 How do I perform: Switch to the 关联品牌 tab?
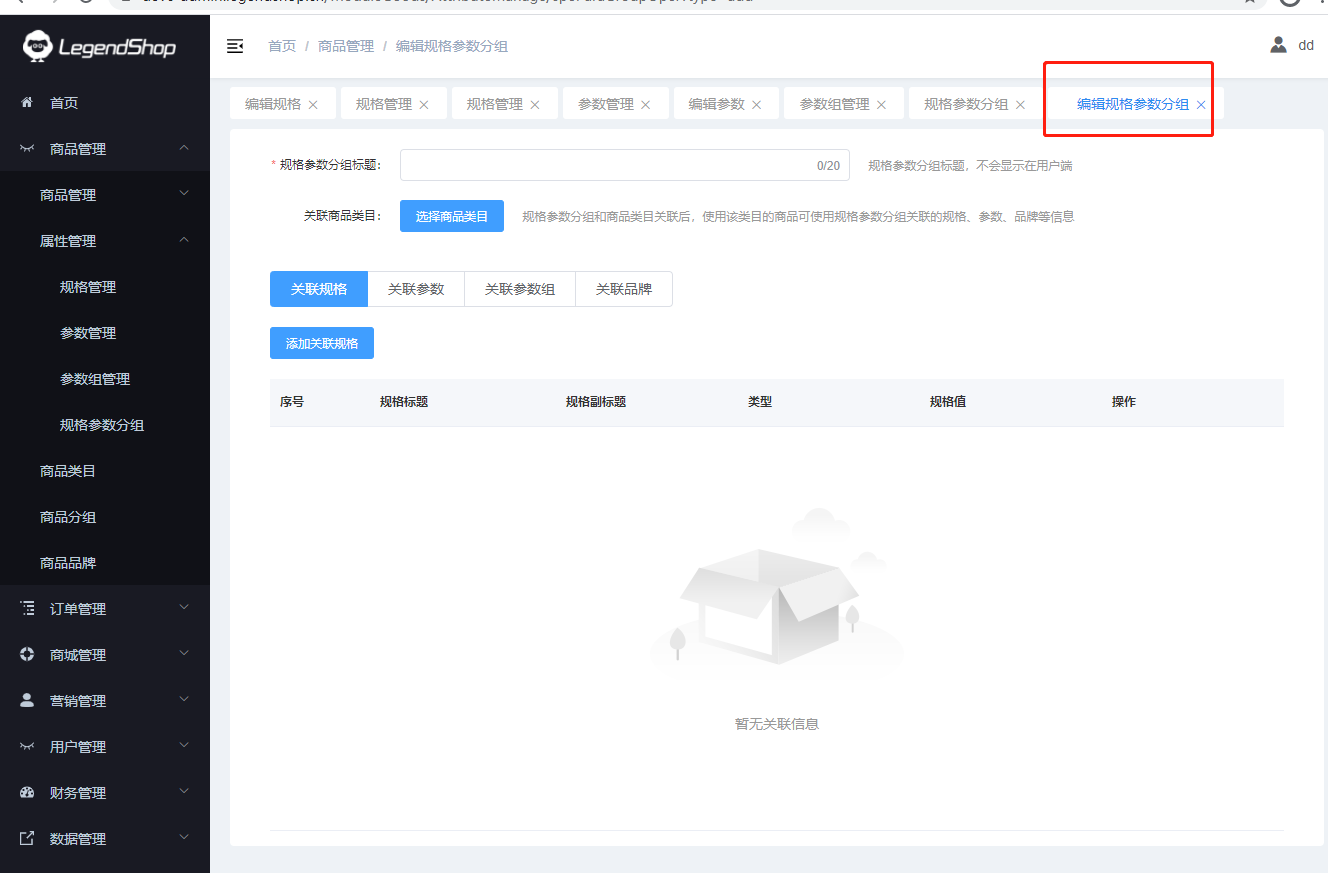tap(624, 289)
